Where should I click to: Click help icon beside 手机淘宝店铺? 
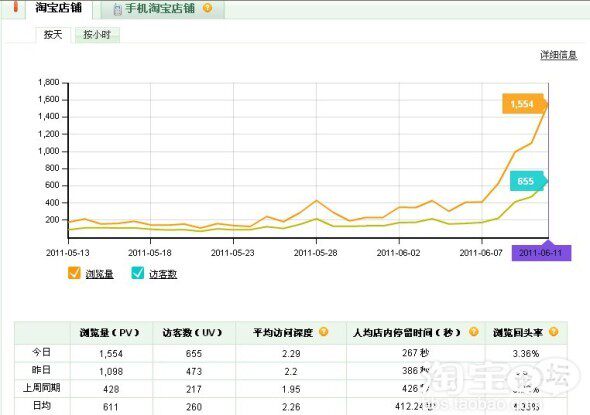coord(207,8)
